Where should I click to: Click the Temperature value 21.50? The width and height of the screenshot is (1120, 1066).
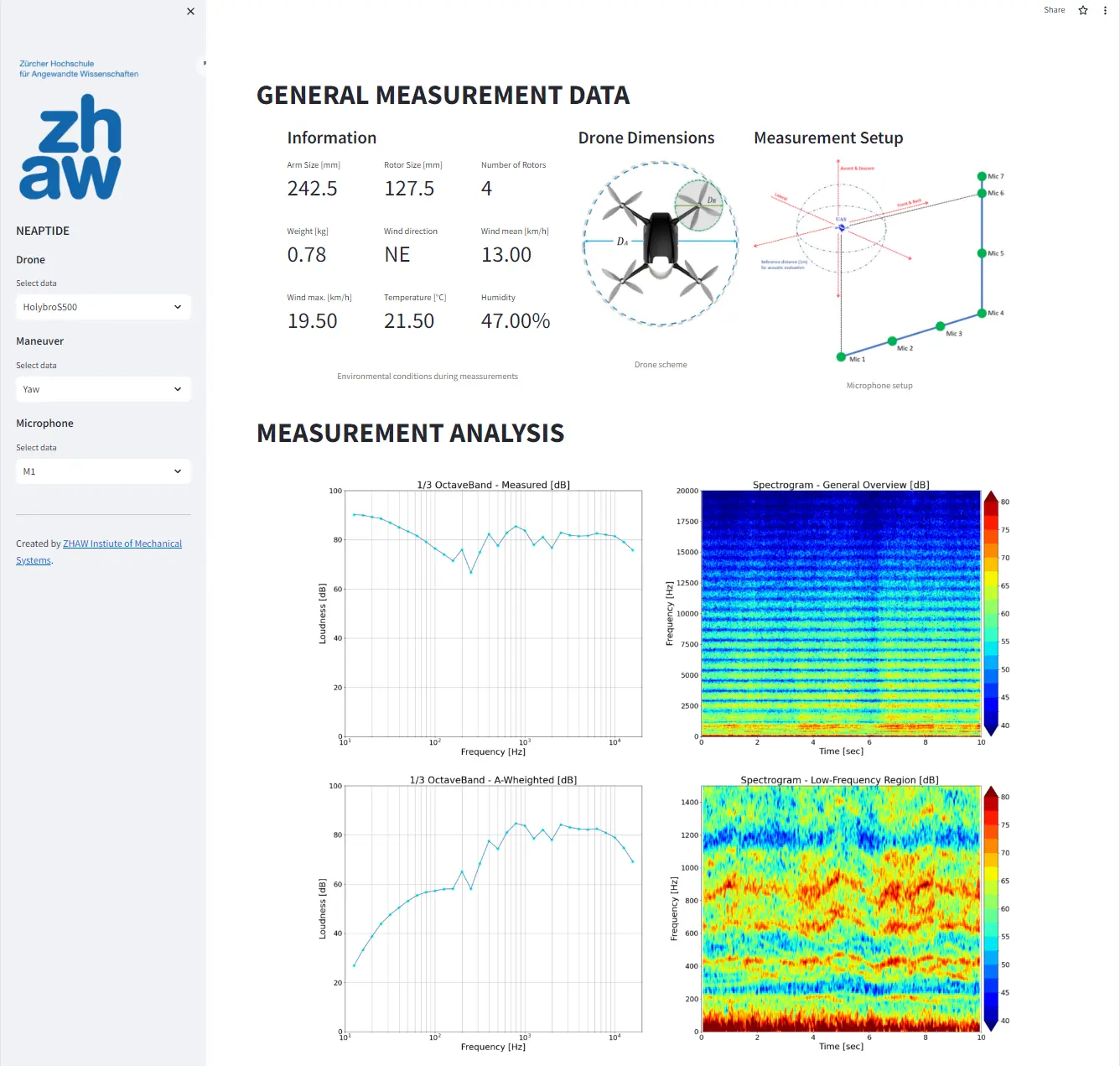click(x=409, y=321)
